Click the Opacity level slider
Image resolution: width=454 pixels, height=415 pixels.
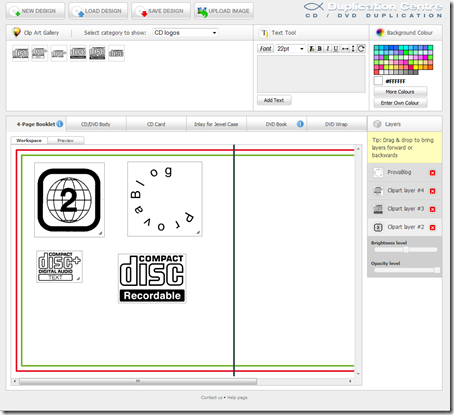pyautogui.click(x=406, y=270)
